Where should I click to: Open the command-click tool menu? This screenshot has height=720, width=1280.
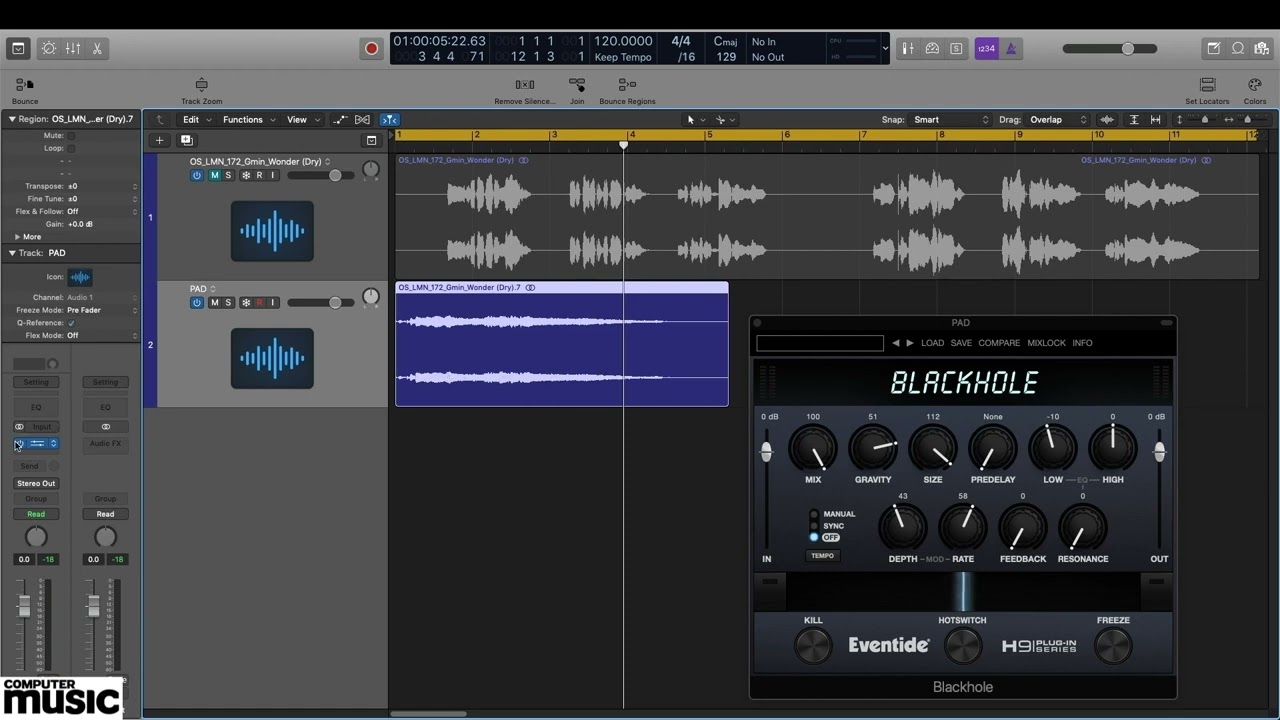pos(725,120)
